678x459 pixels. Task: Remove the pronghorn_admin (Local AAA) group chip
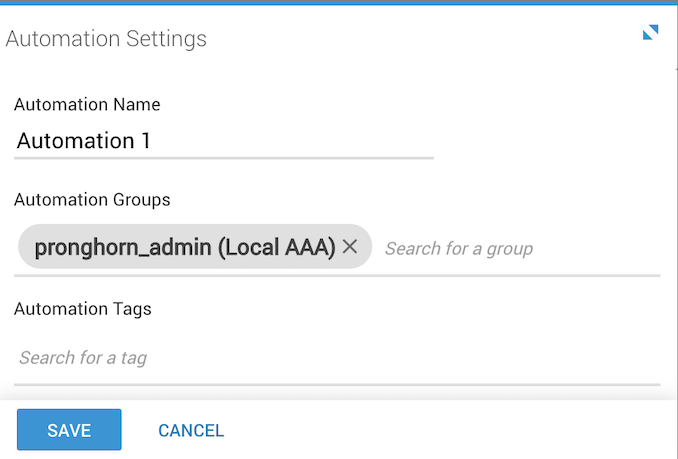coord(350,247)
